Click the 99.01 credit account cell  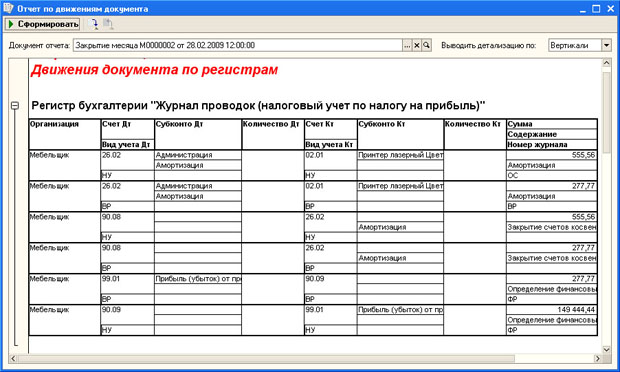331,314
